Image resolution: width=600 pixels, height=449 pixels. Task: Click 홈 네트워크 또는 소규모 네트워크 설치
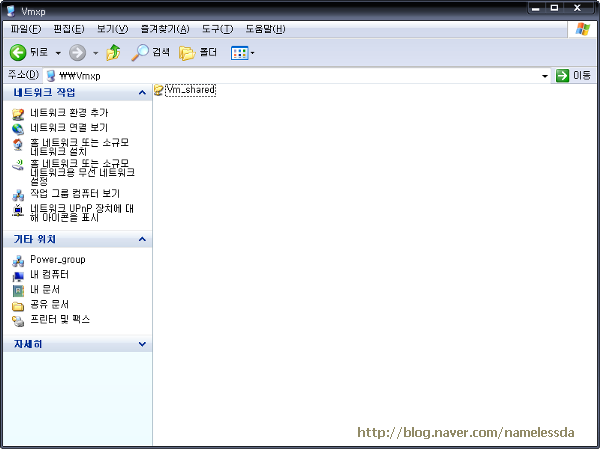pyautogui.click(x=80, y=147)
